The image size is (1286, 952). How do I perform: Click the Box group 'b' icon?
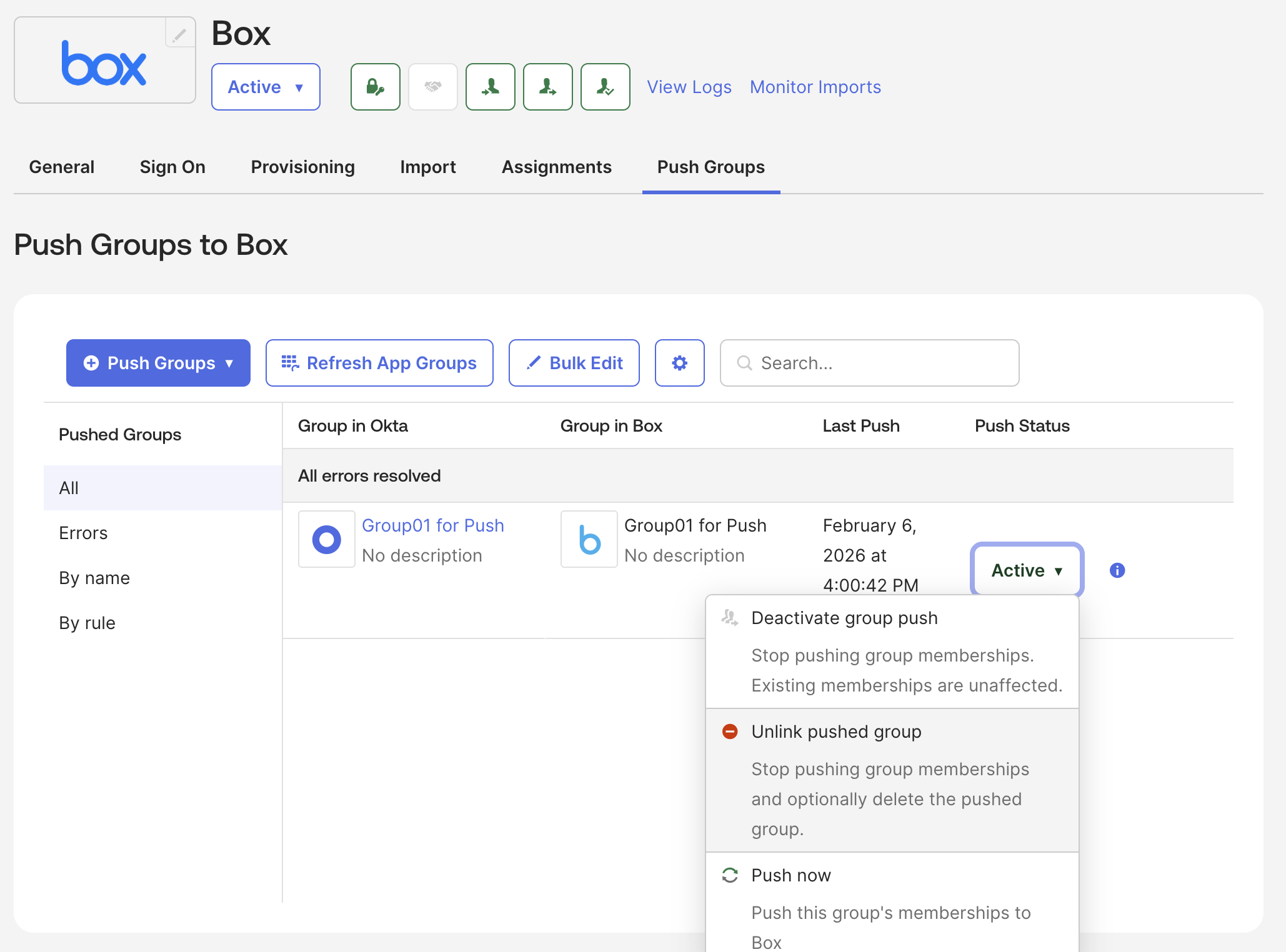(x=589, y=539)
